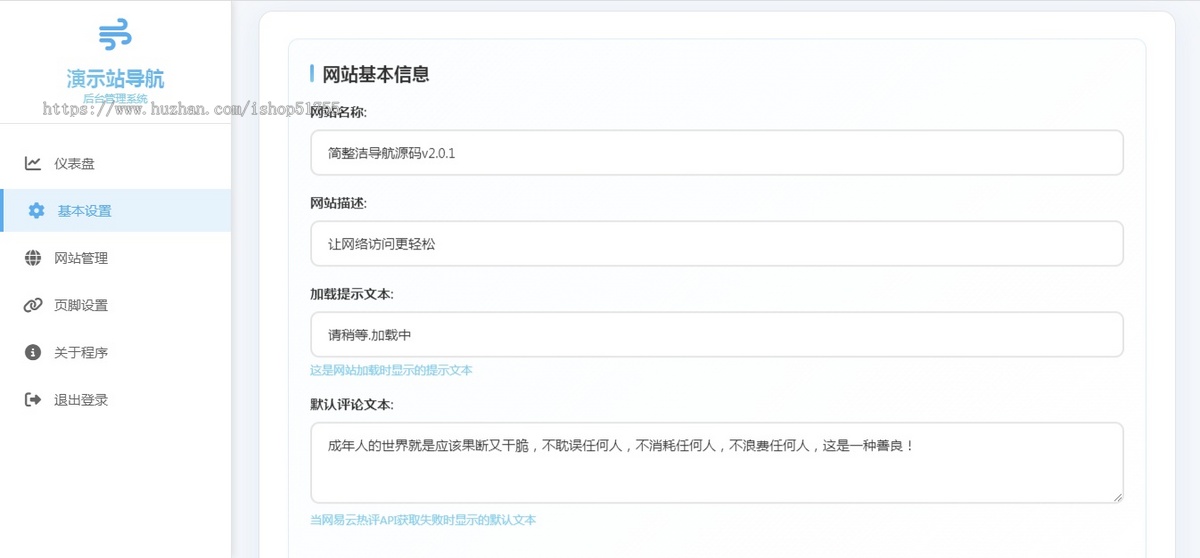Screen dimensions: 1200x558
Task: Click the 关于程序 info icon
Action: pyautogui.click(x=33, y=352)
